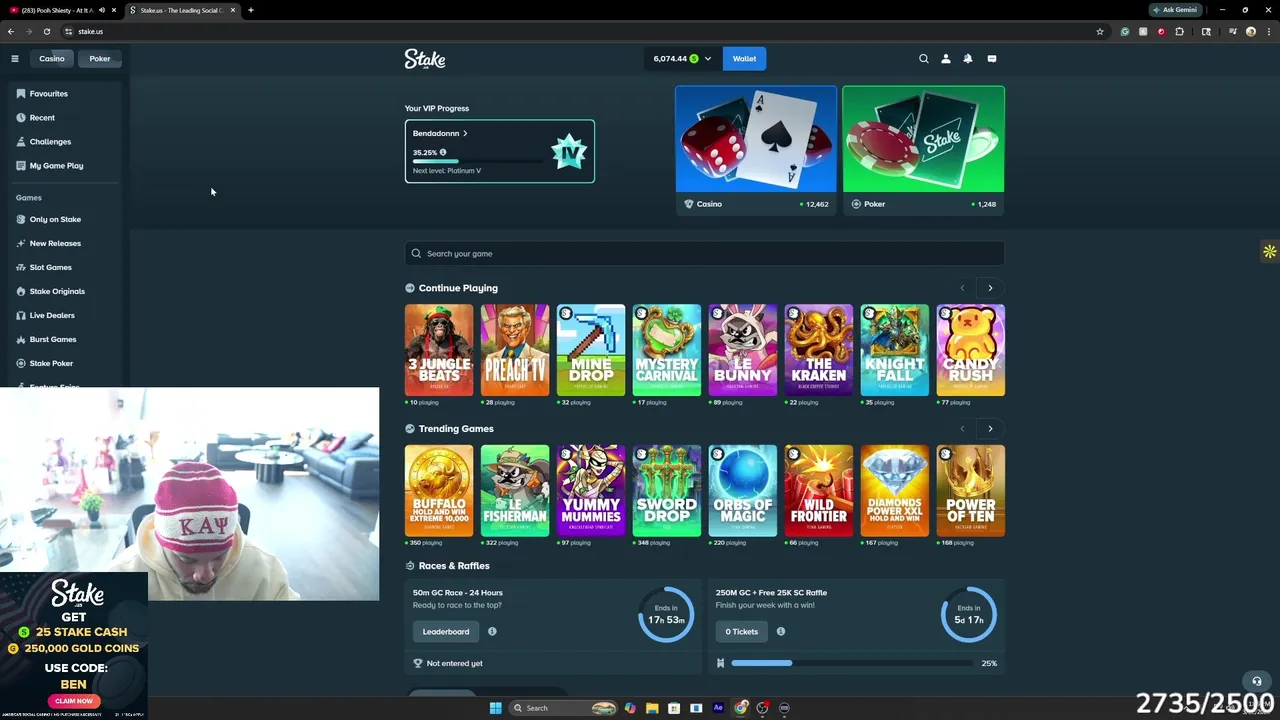Reload the page in Chrome
This screenshot has height=720, width=1280.
click(x=47, y=32)
